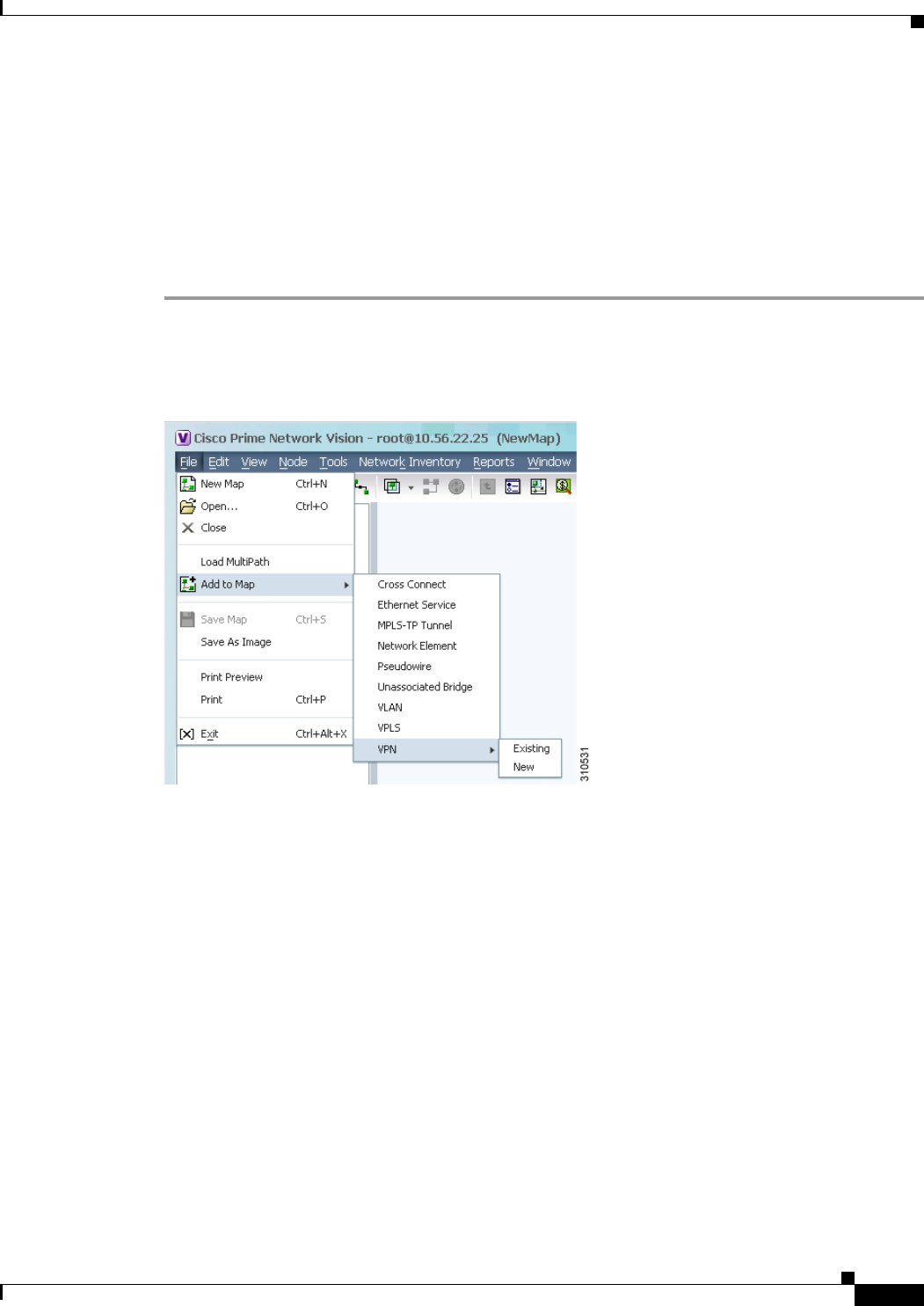This screenshot has width=924, height=1306.
Task: Select VPN in Add to Map submenu
Action: click(426, 749)
